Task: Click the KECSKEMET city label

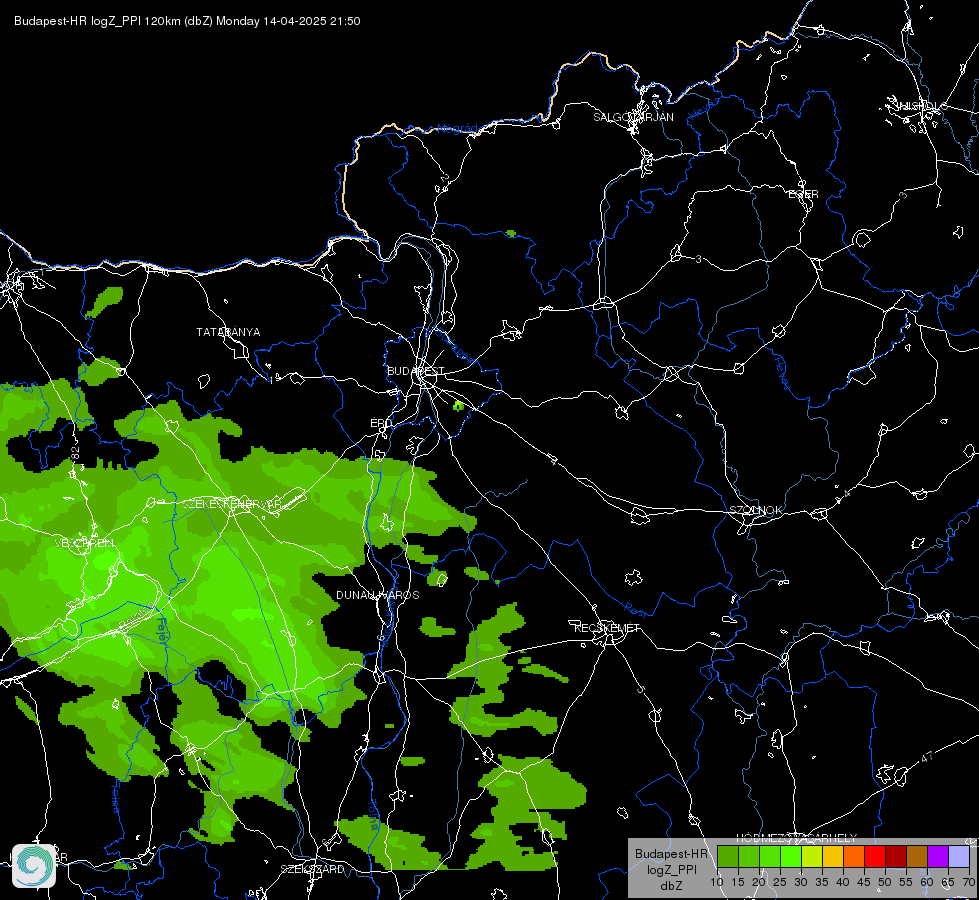Action: [x=607, y=628]
